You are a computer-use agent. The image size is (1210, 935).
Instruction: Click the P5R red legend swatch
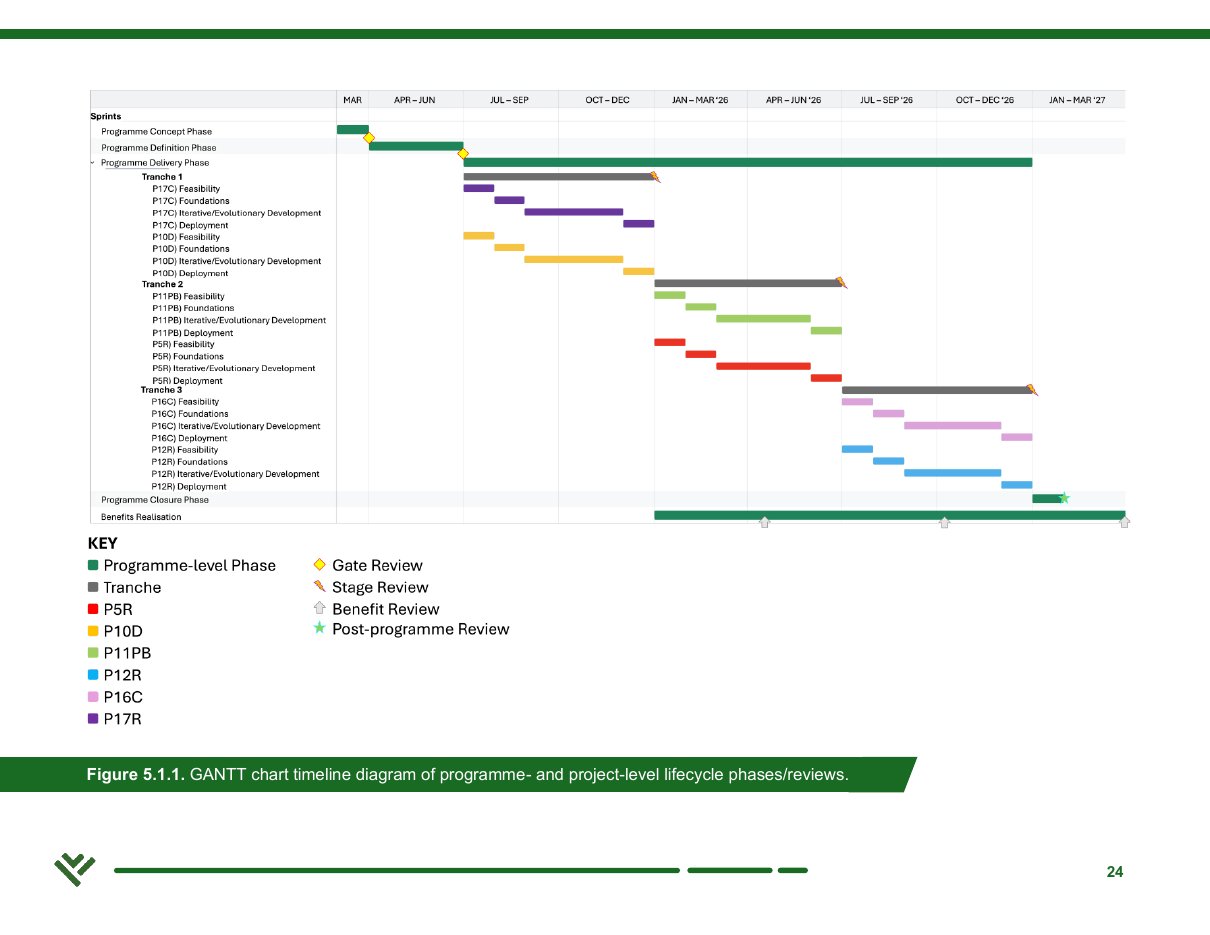[x=93, y=609]
